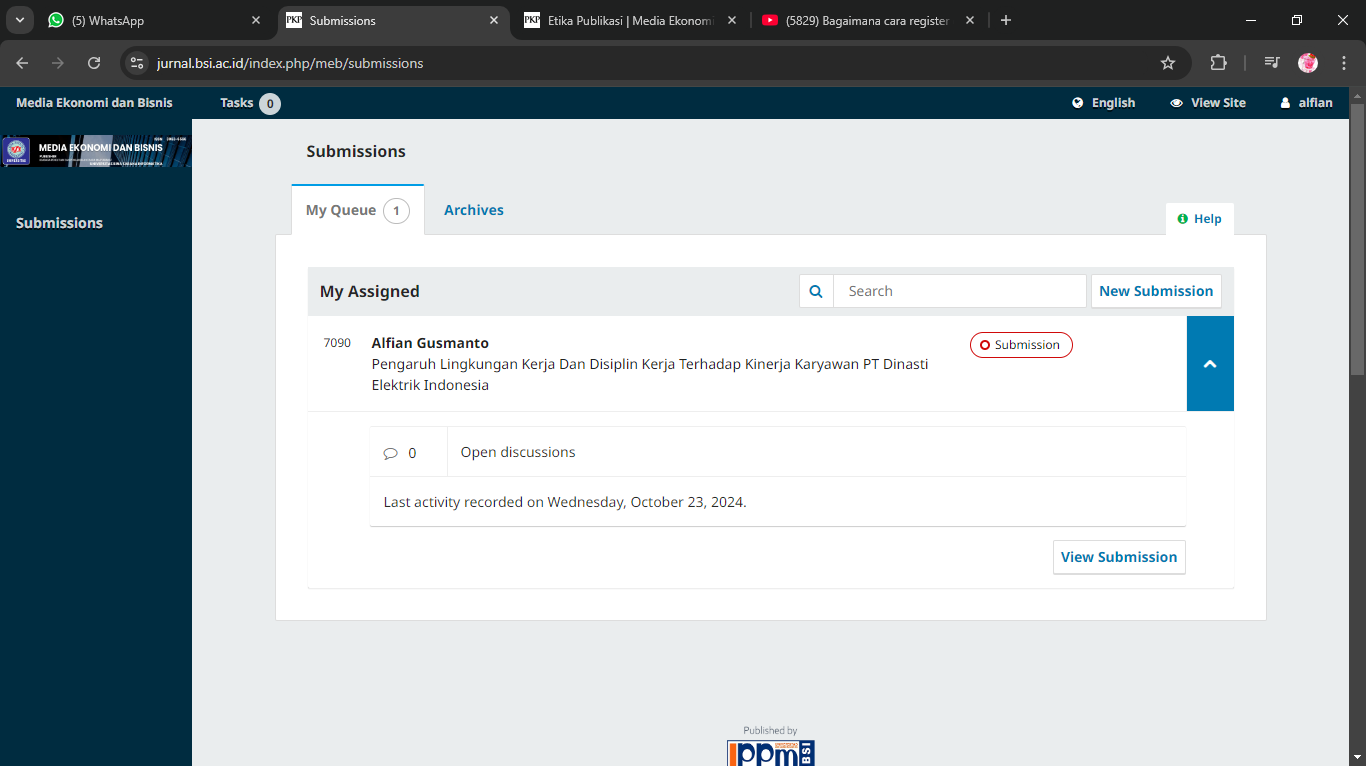Click the Tasks count badge 0
The image size is (1366, 766).
click(269, 103)
